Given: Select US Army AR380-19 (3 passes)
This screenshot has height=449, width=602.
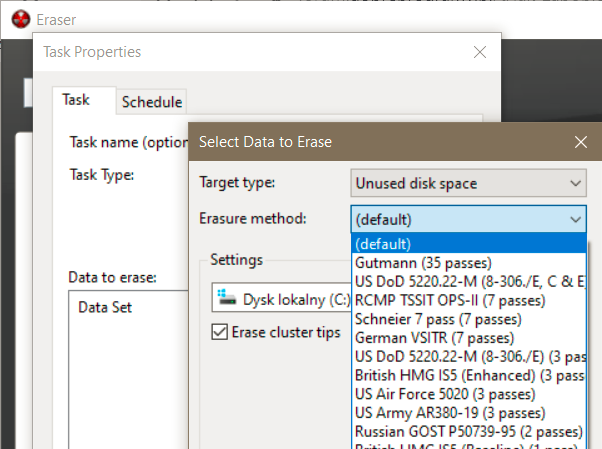Looking at the screenshot, I should click(469, 413).
